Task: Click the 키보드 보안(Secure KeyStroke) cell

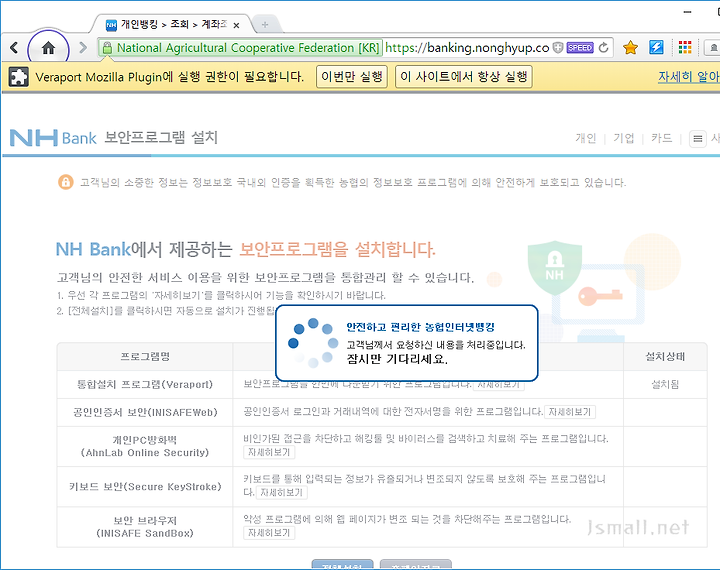Action: 145,487
